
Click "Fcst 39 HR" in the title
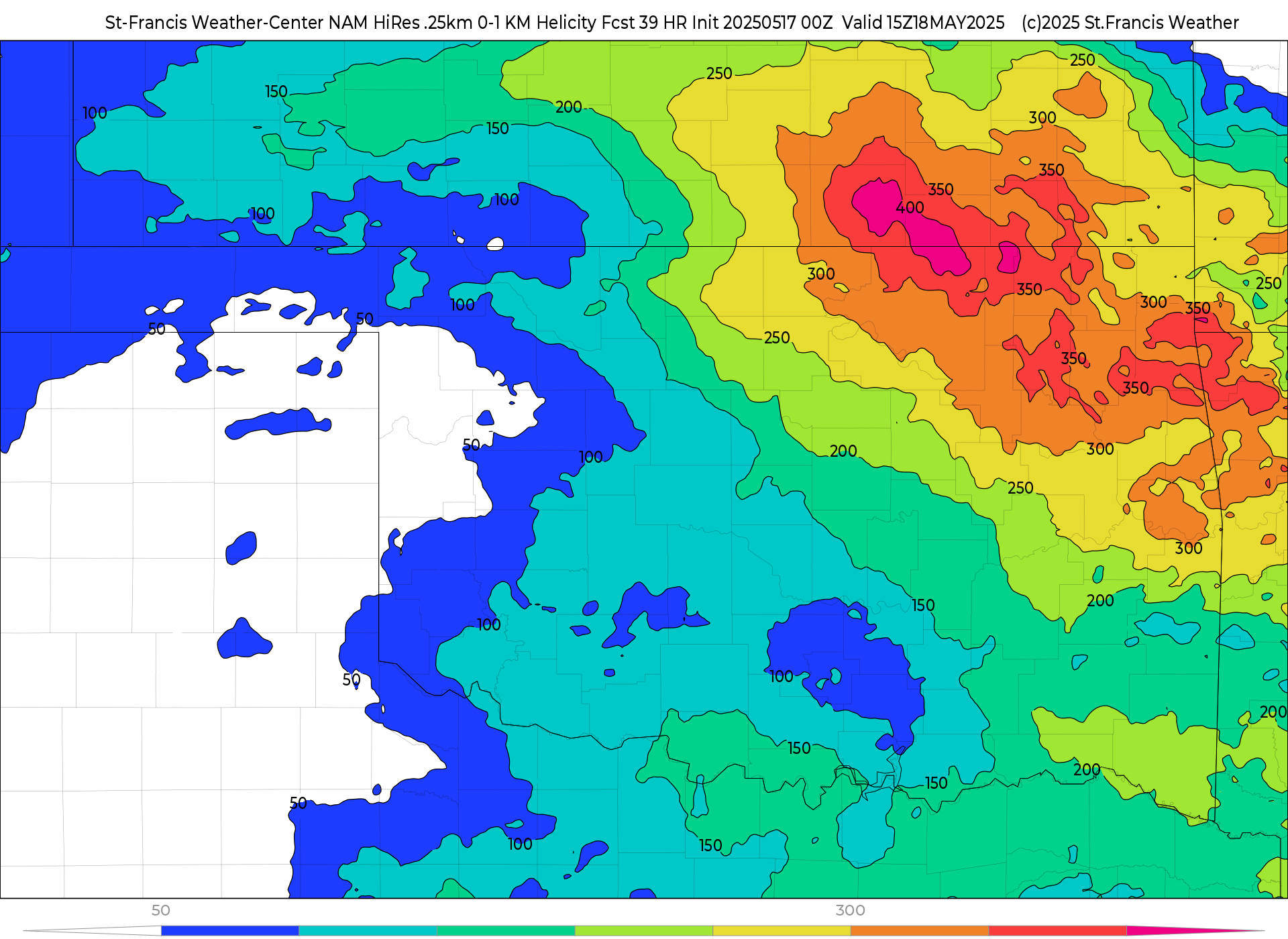click(x=644, y=23)
